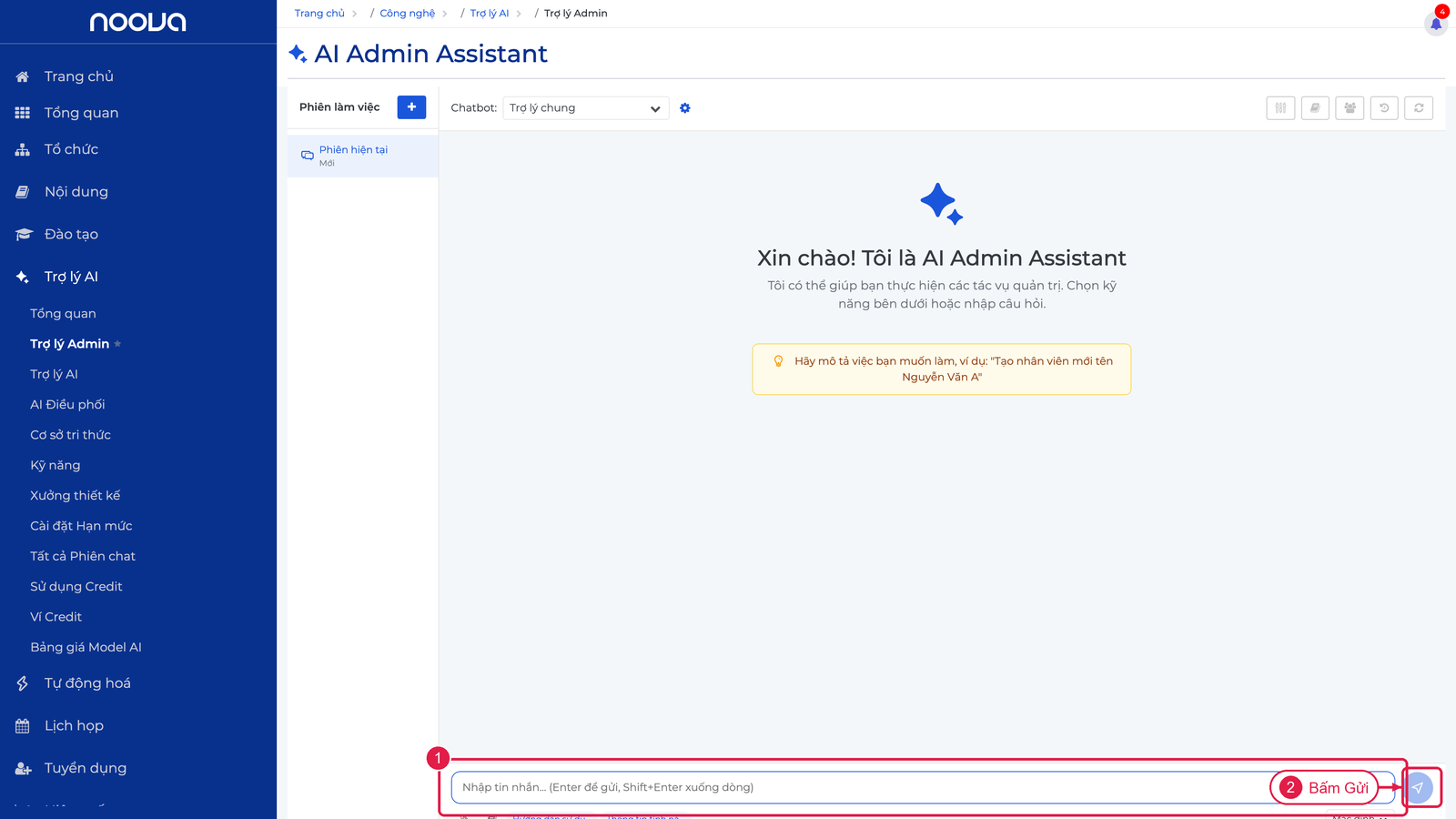Click the users group toolbar icon
Image resolution: width=1456 pixels, height=819 pixels.
coord(1350,107)
